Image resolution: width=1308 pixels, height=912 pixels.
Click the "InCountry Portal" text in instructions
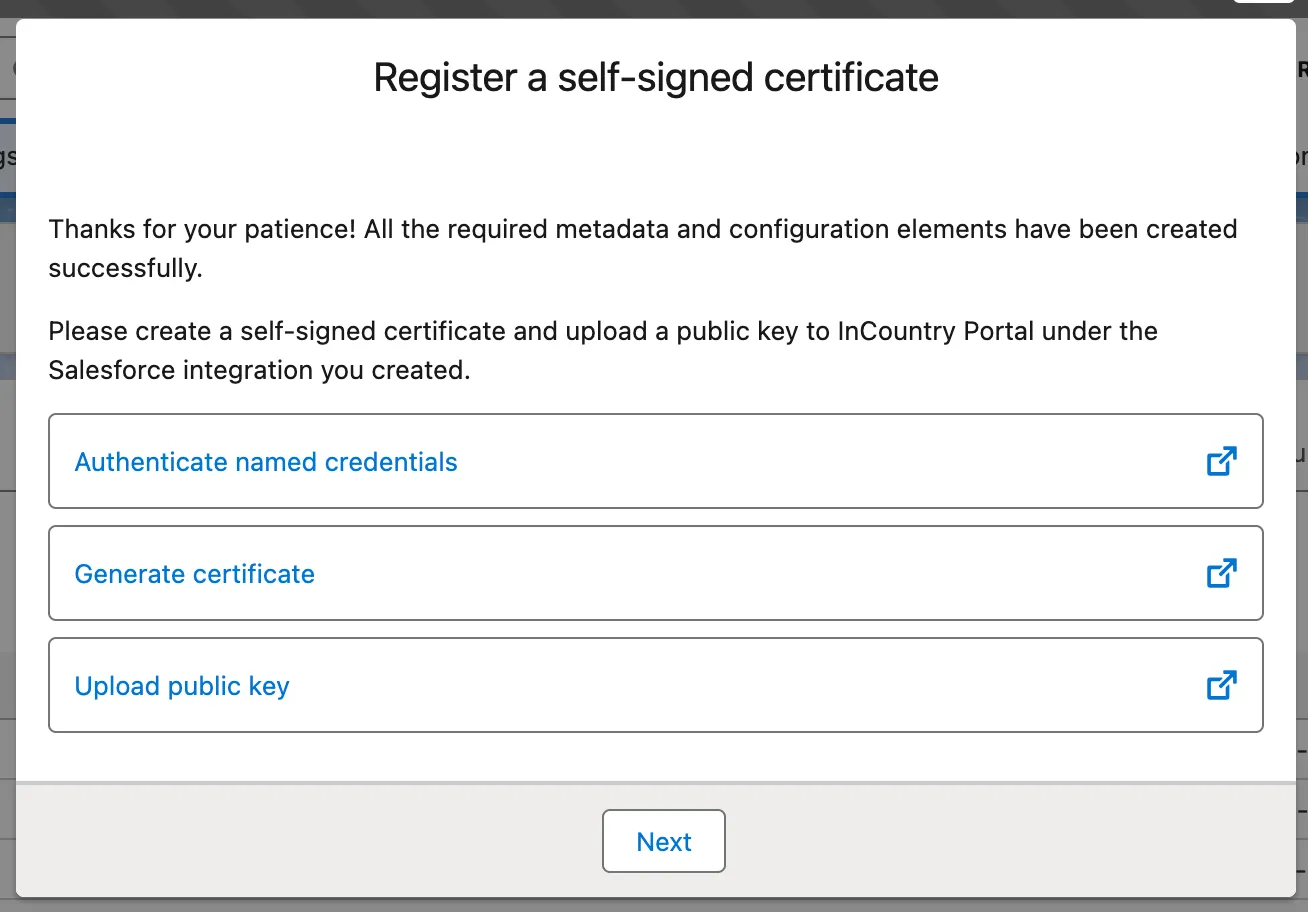coord(933,331)
